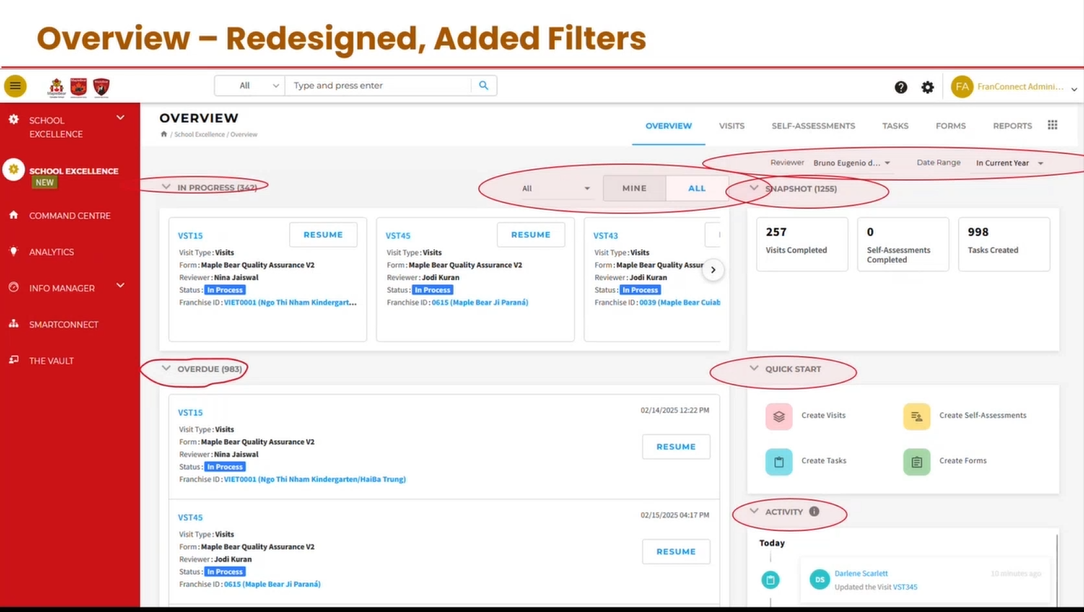Resume VST15 in the In Progress card
1084x612 pixels.
click(323, 234)
